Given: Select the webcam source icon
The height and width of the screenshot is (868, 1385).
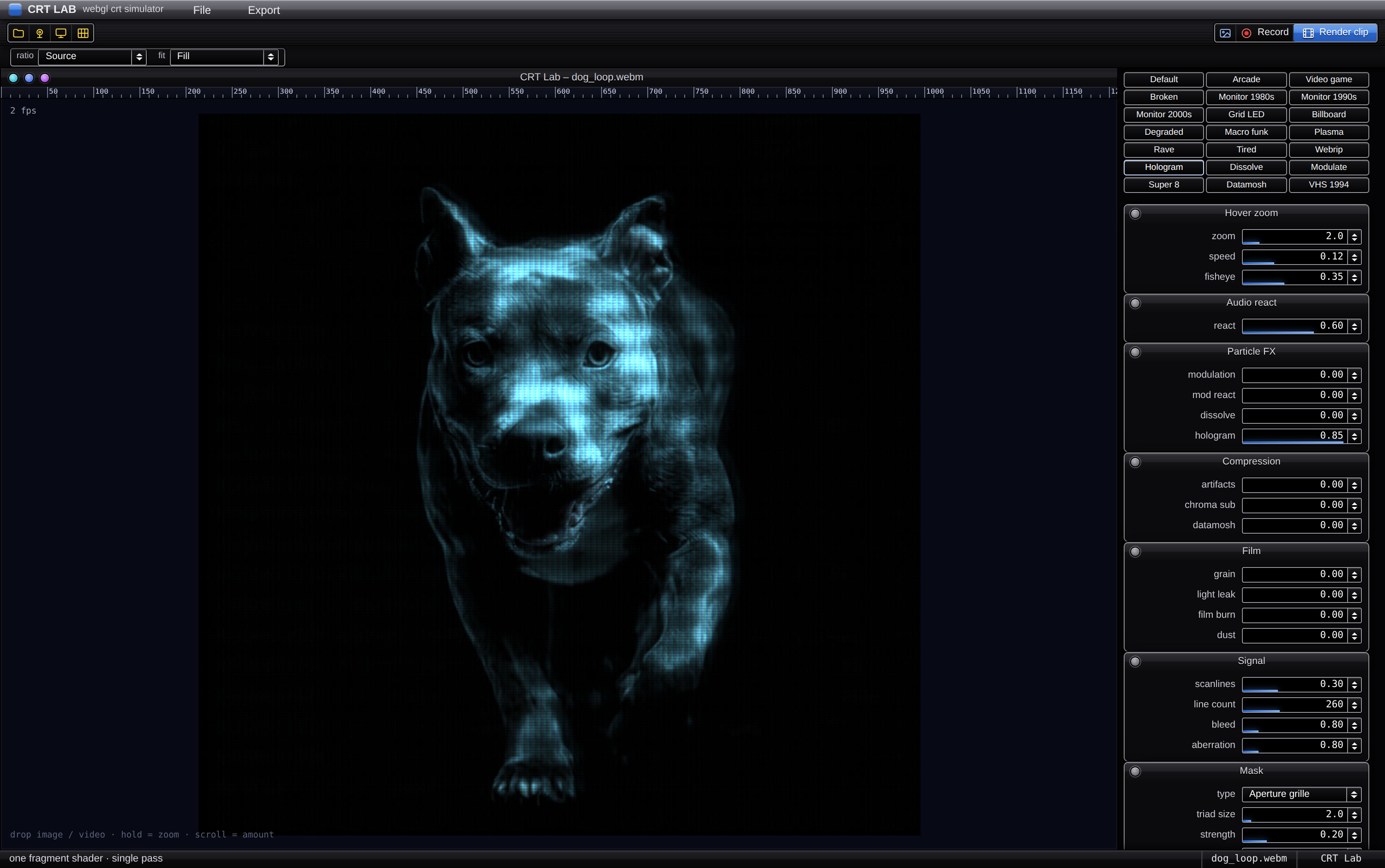Looking at the screenshot, I should click(40, 33).
